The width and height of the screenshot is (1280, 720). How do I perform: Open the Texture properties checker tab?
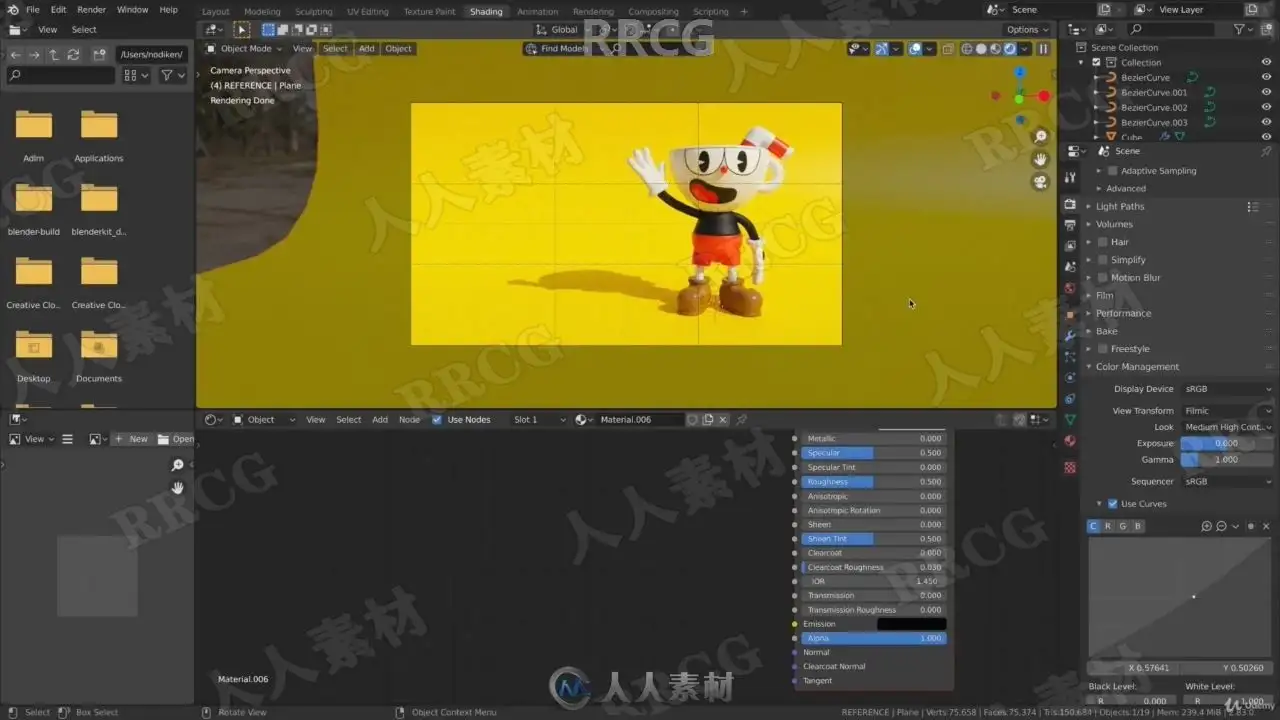(1070, 467)
